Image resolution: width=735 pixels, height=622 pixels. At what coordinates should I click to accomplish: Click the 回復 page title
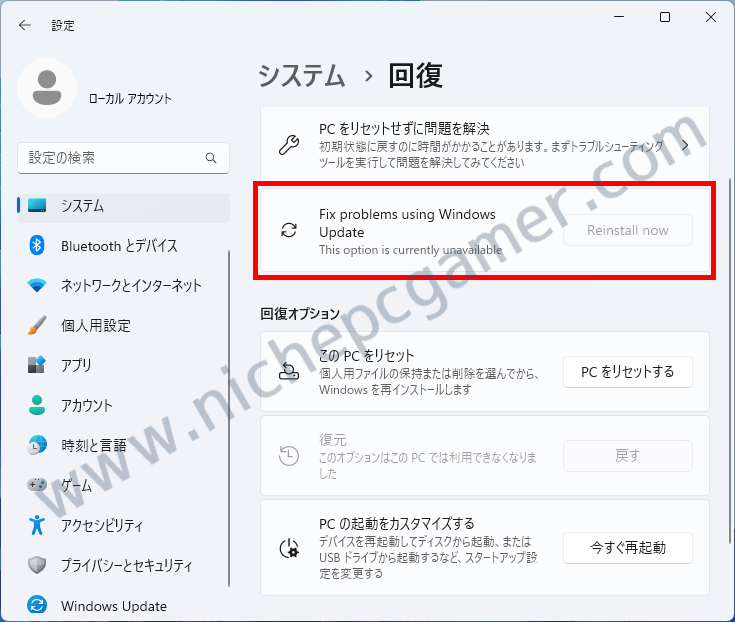coord(415,75)
